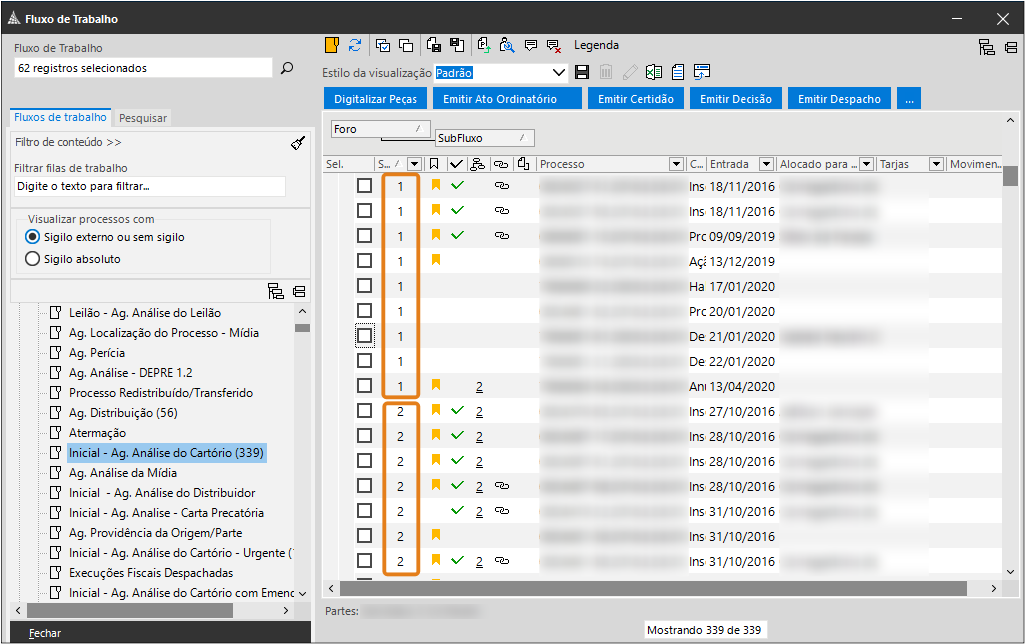Open the 'Estilo da visualização' Padrão dropdown
1025x644 pixels.
tap(559, 72)
